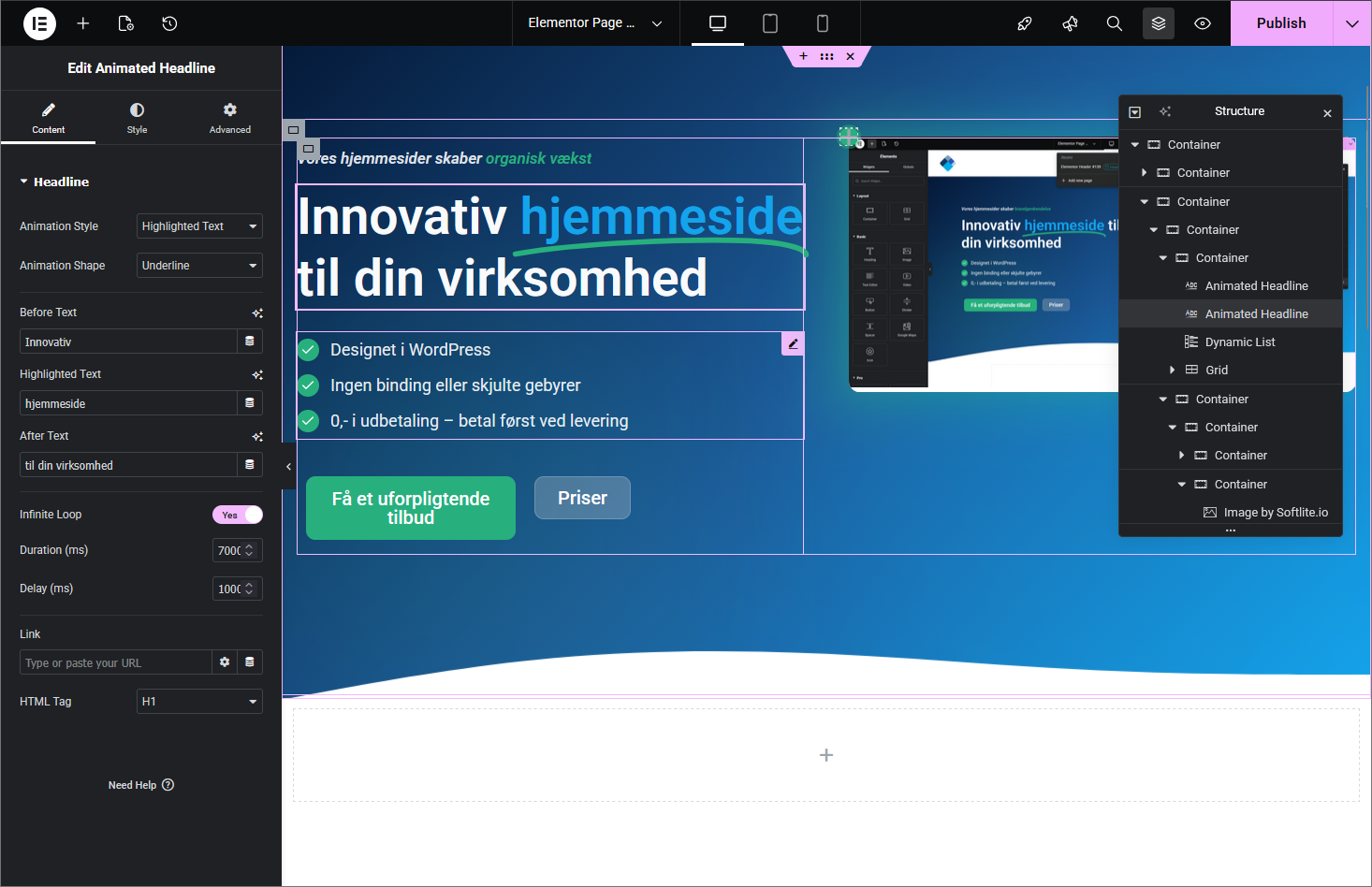Image resolution: width=1372 pixels, height=887 pixels.
Task: Toggle Infinite Loop switch off
Action: point(238,515)
